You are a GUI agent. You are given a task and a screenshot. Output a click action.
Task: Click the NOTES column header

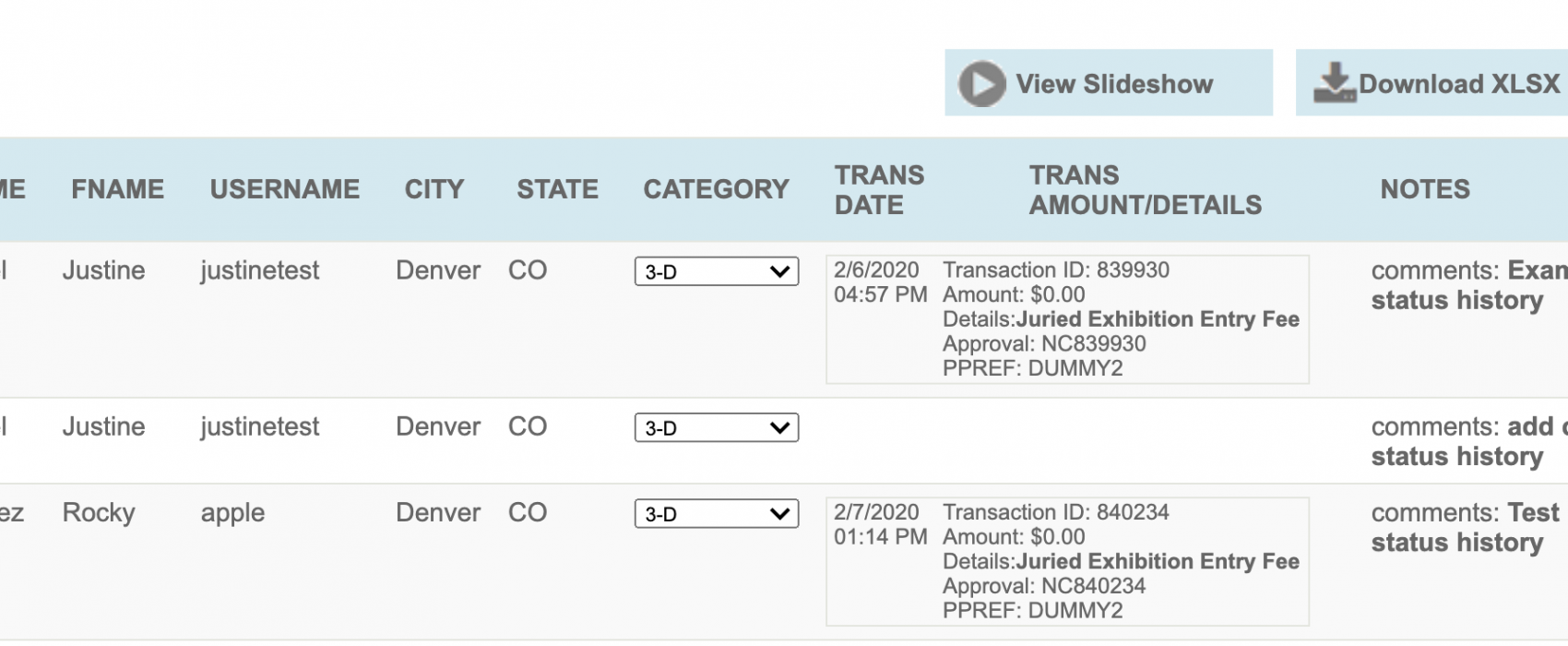[1425, 189]
